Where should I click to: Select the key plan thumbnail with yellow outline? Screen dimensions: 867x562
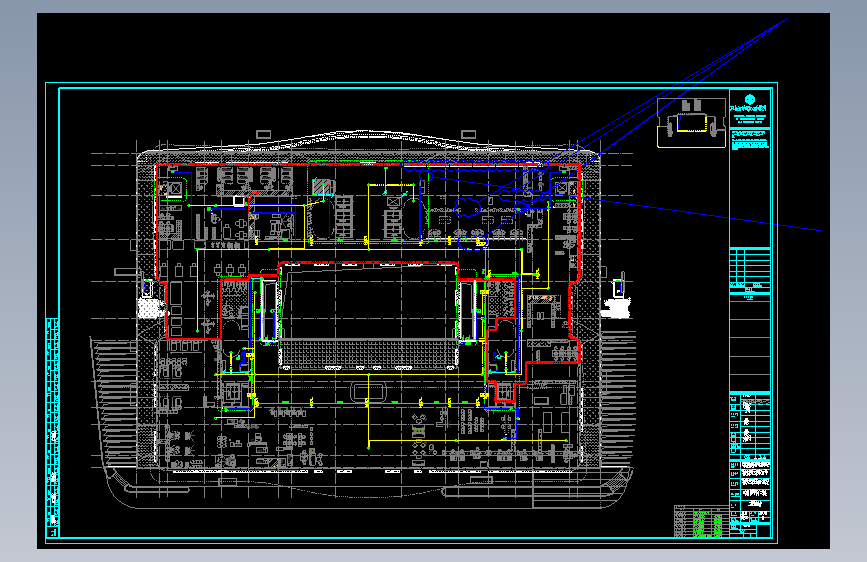[x=691, y=123]
